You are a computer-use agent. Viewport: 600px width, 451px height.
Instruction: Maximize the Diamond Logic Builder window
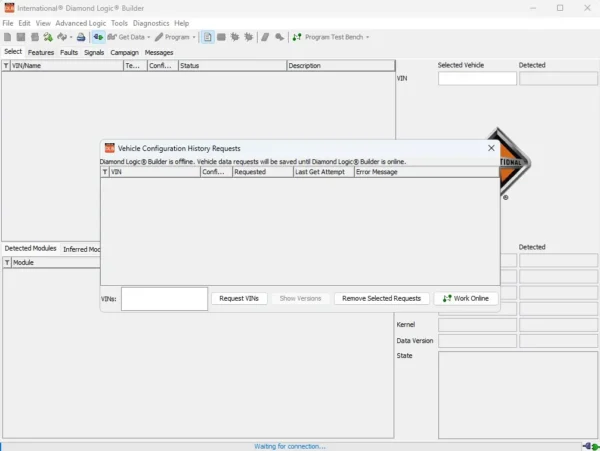560,8
